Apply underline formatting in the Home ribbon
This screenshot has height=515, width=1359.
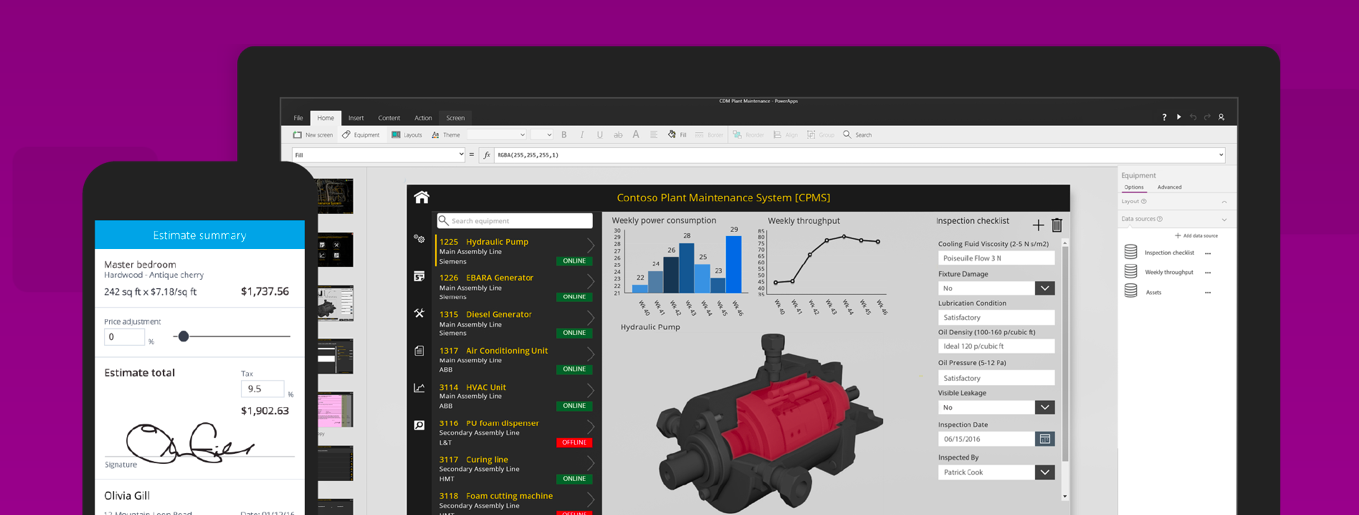[x=600, y=134]
